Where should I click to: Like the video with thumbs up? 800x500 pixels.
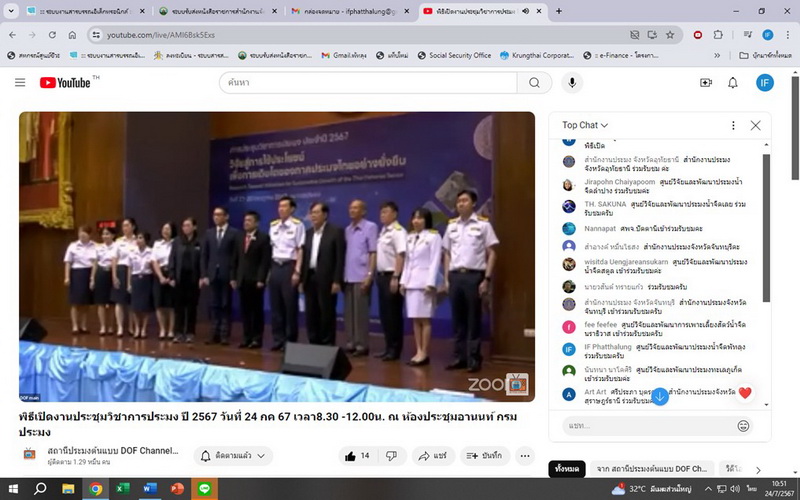pyautogui.click(x=358, y=456)
